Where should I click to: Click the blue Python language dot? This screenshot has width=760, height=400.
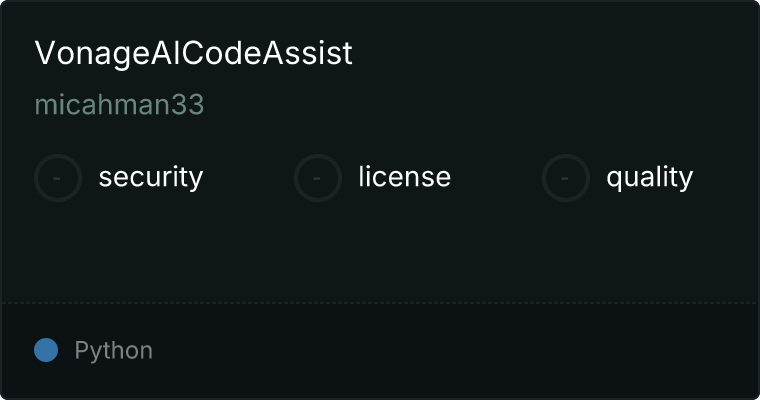coord(46,350)
